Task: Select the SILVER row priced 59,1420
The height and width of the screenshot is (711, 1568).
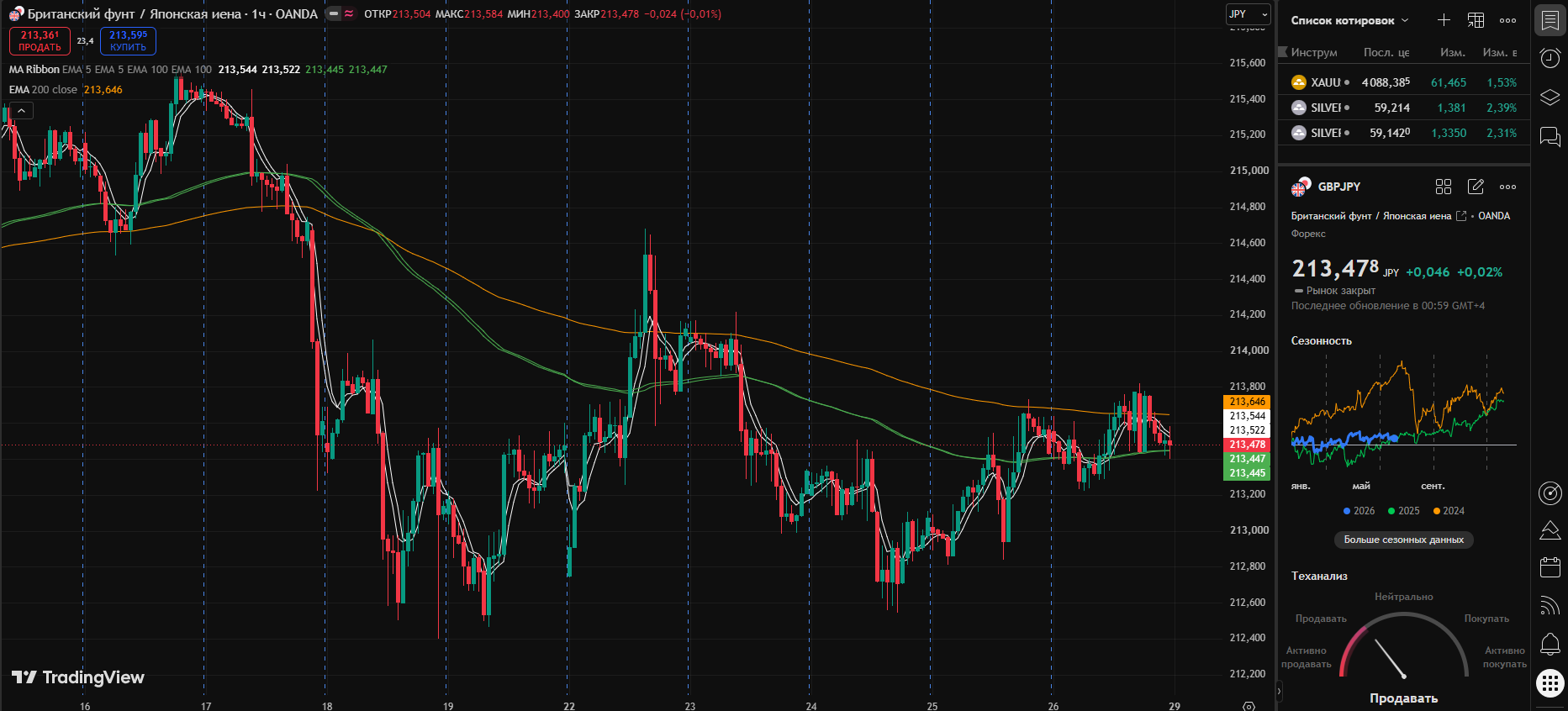Action: [x=1403, y=133]
